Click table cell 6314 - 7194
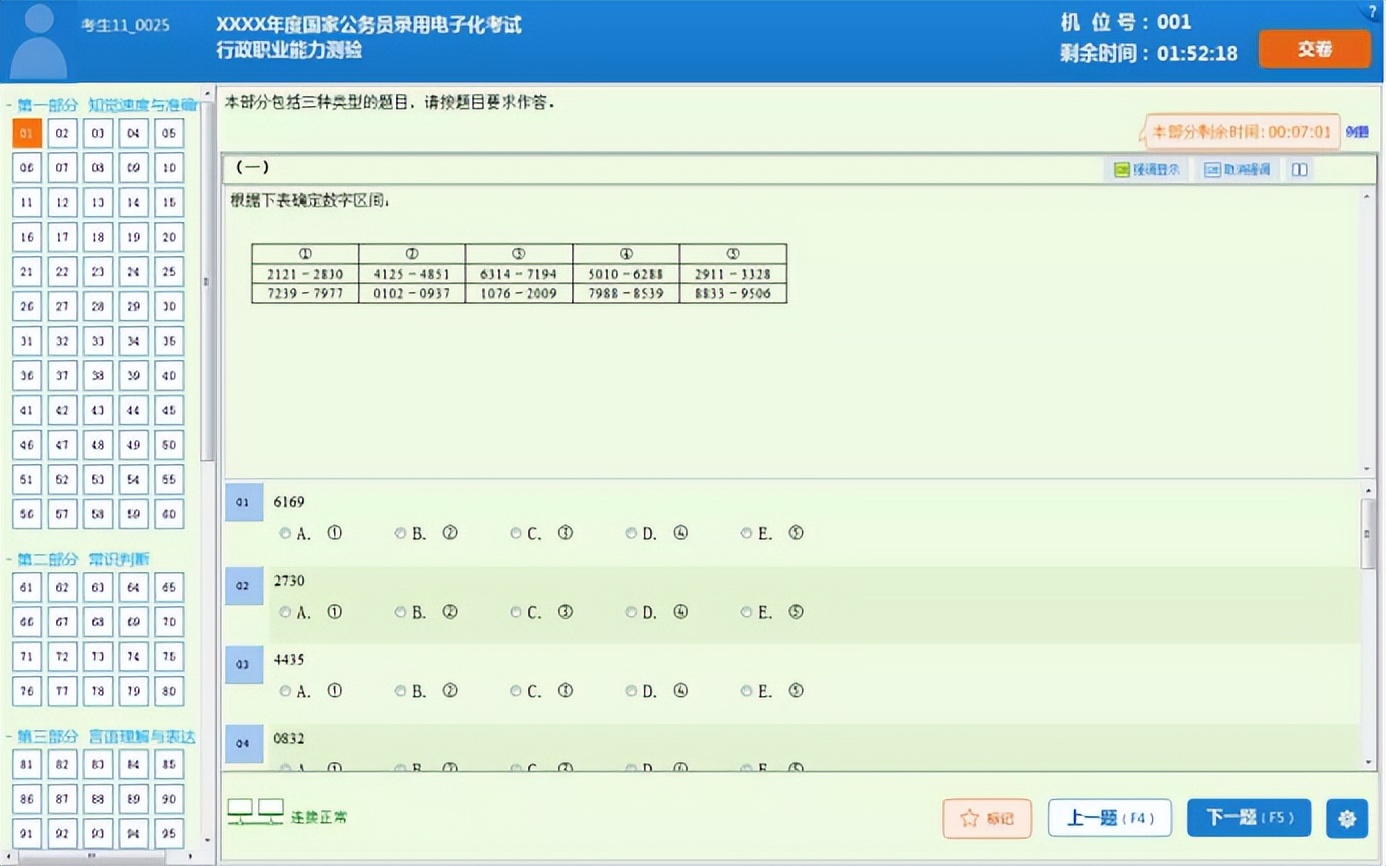Viewport: 1386px width, 866px height. [x=519, y=274]
